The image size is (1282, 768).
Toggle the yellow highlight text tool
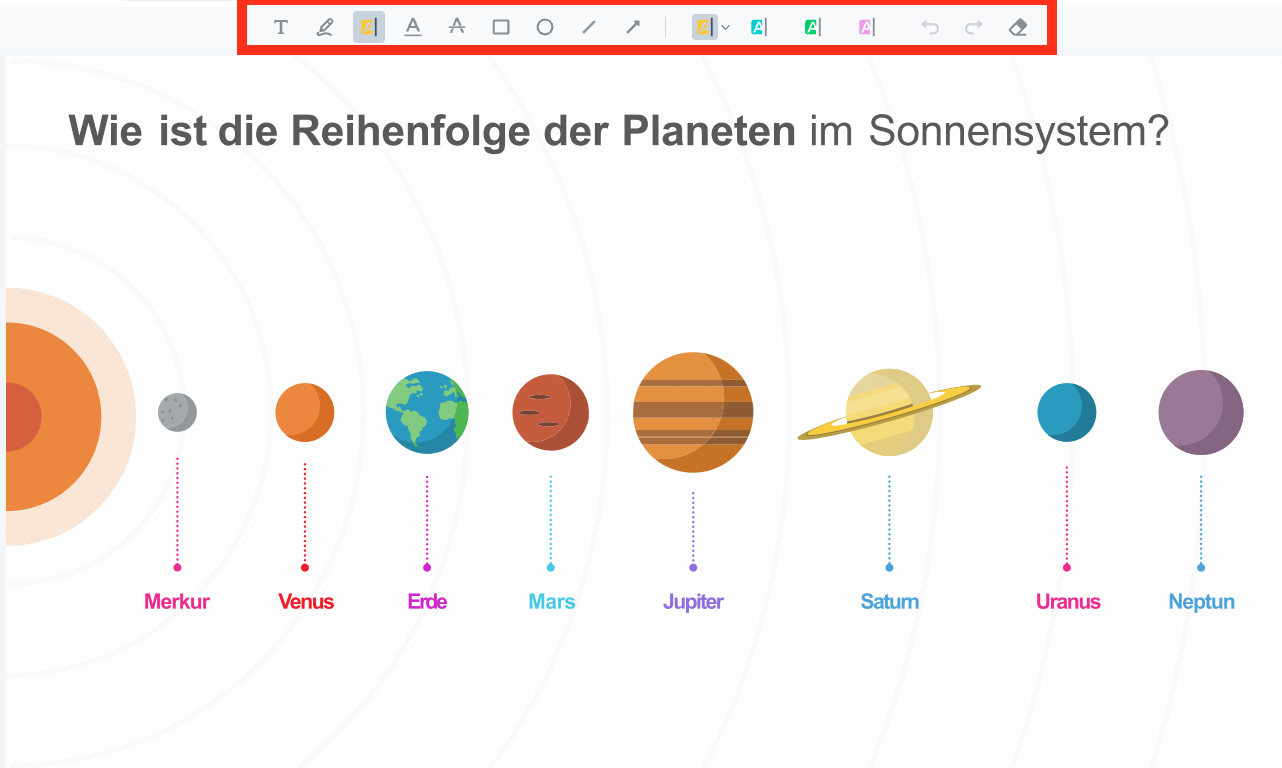click(368, 27)
